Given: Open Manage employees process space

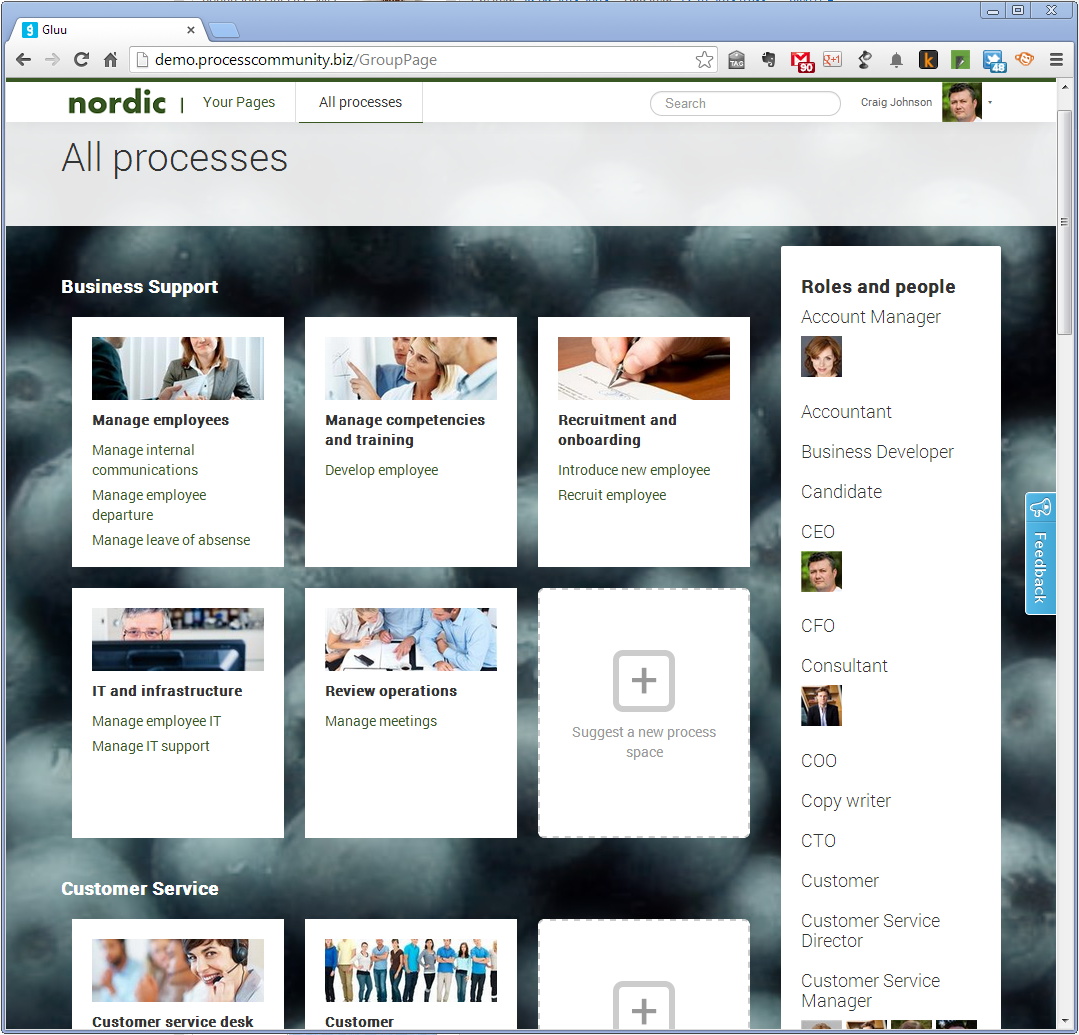Looking at the screenshot, I should 160,420.
